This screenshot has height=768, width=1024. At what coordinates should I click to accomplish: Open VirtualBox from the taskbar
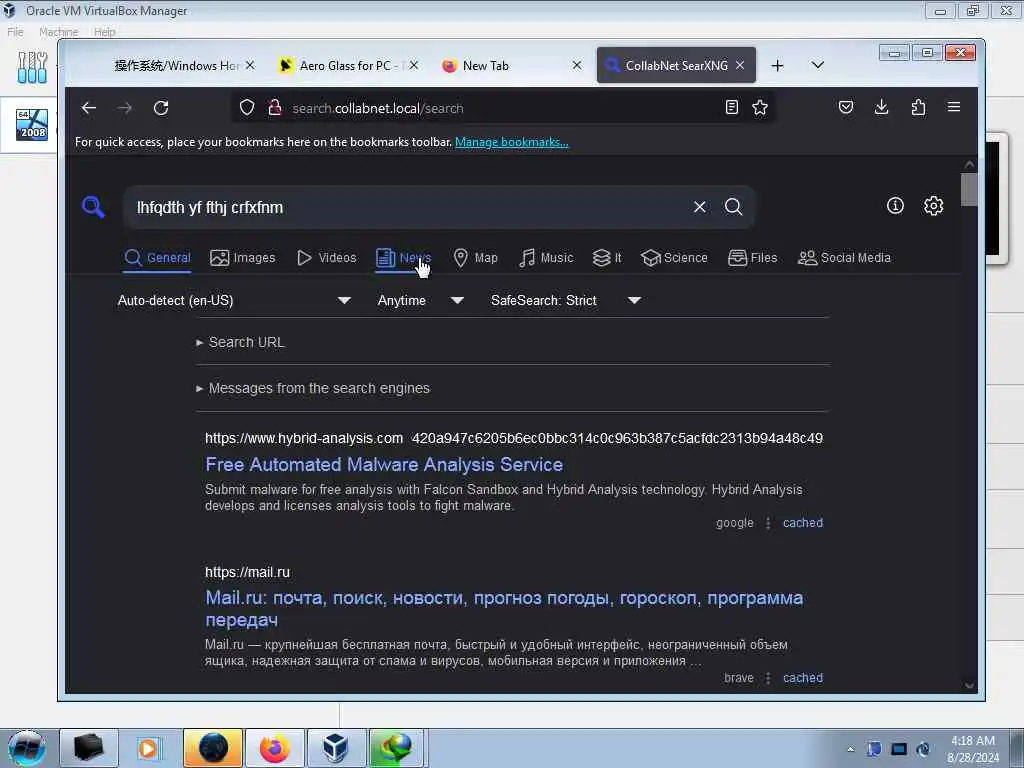[336, 748]
